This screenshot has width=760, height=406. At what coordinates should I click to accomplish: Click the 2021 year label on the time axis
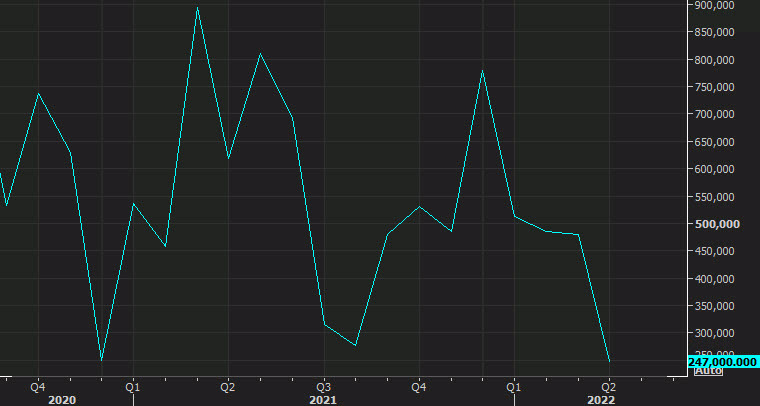323,400
